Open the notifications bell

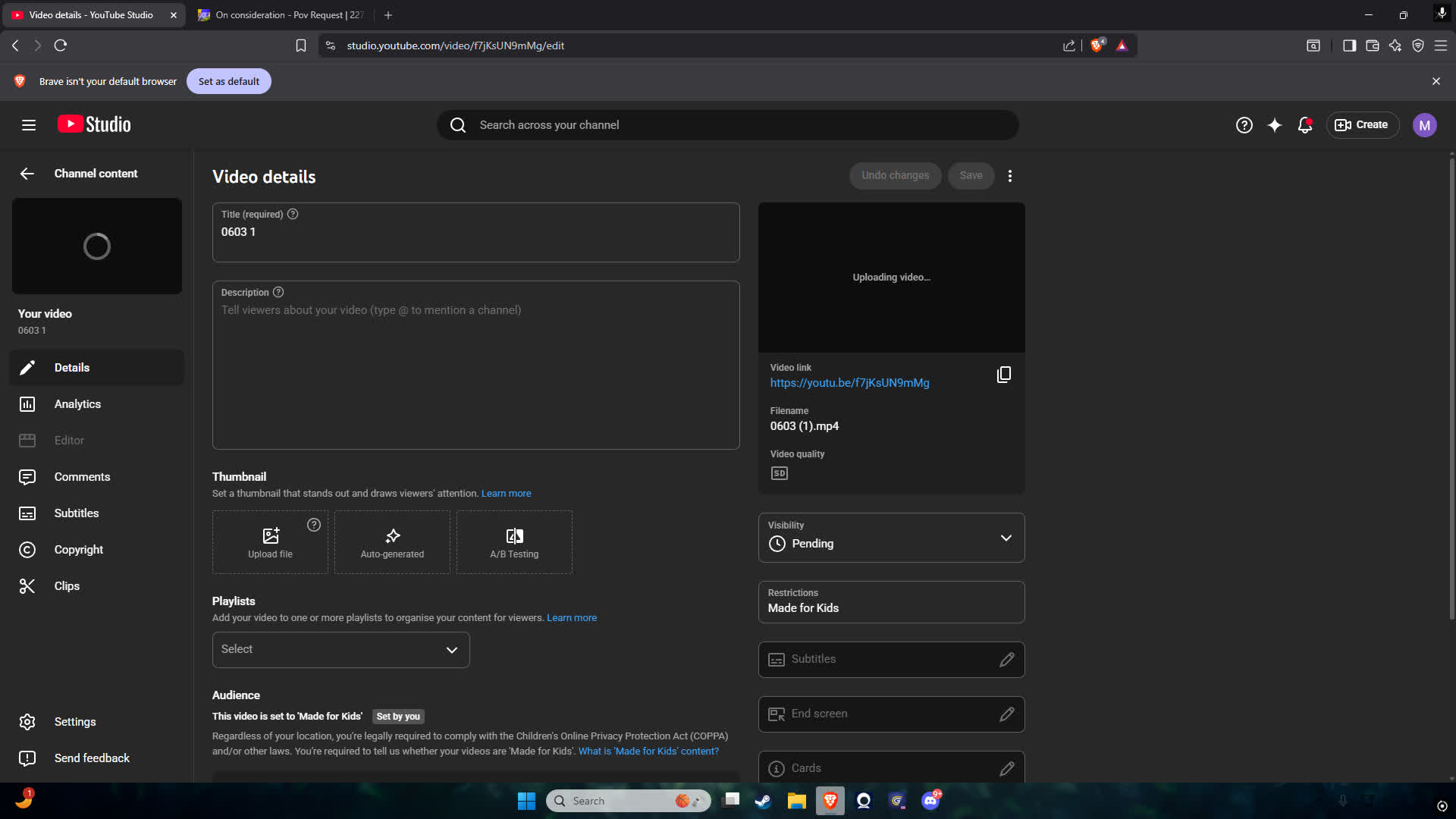pyautogui.click(x=1305, y=125)
